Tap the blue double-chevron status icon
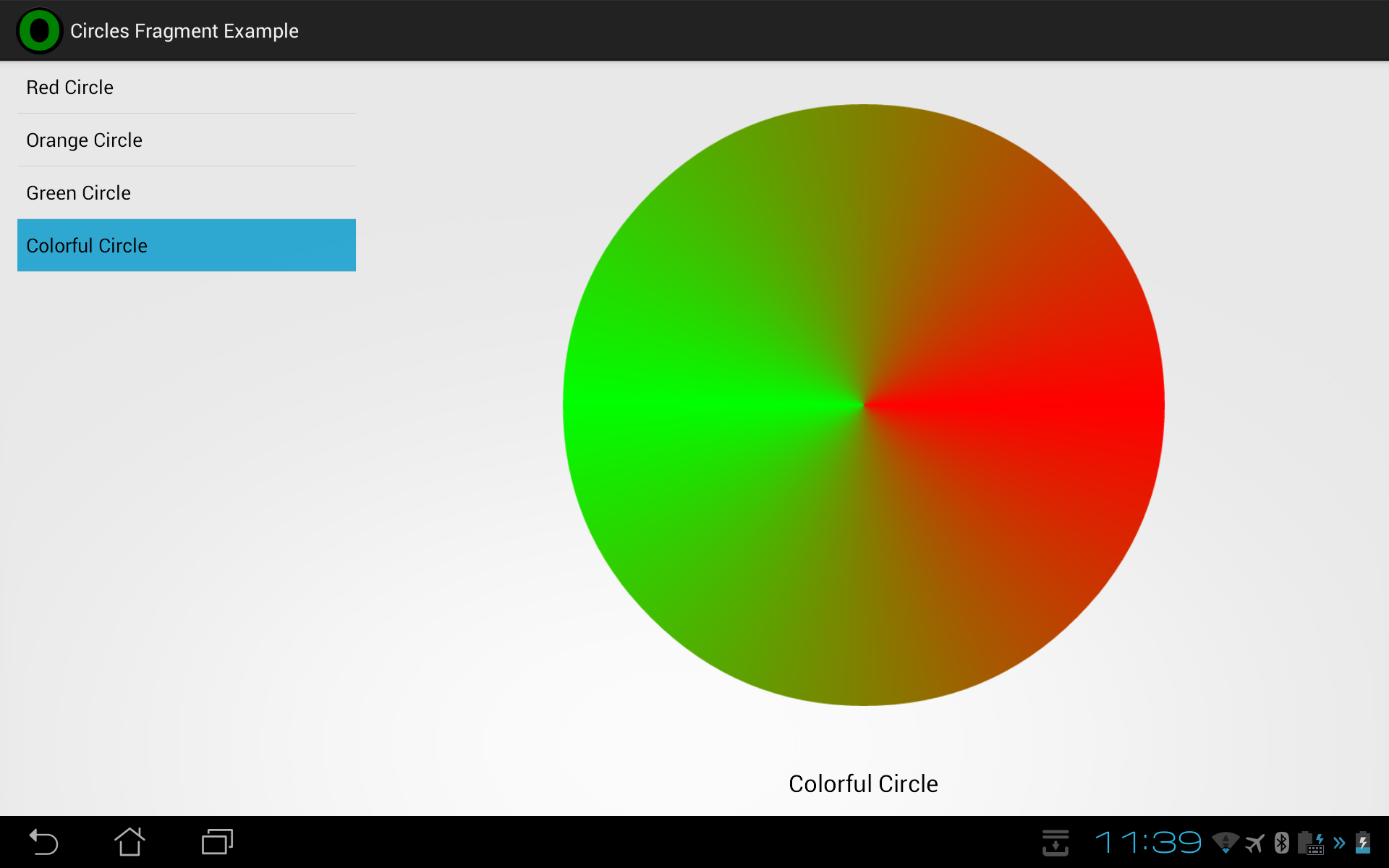1389x868 pixels. tap(1339, 843)
